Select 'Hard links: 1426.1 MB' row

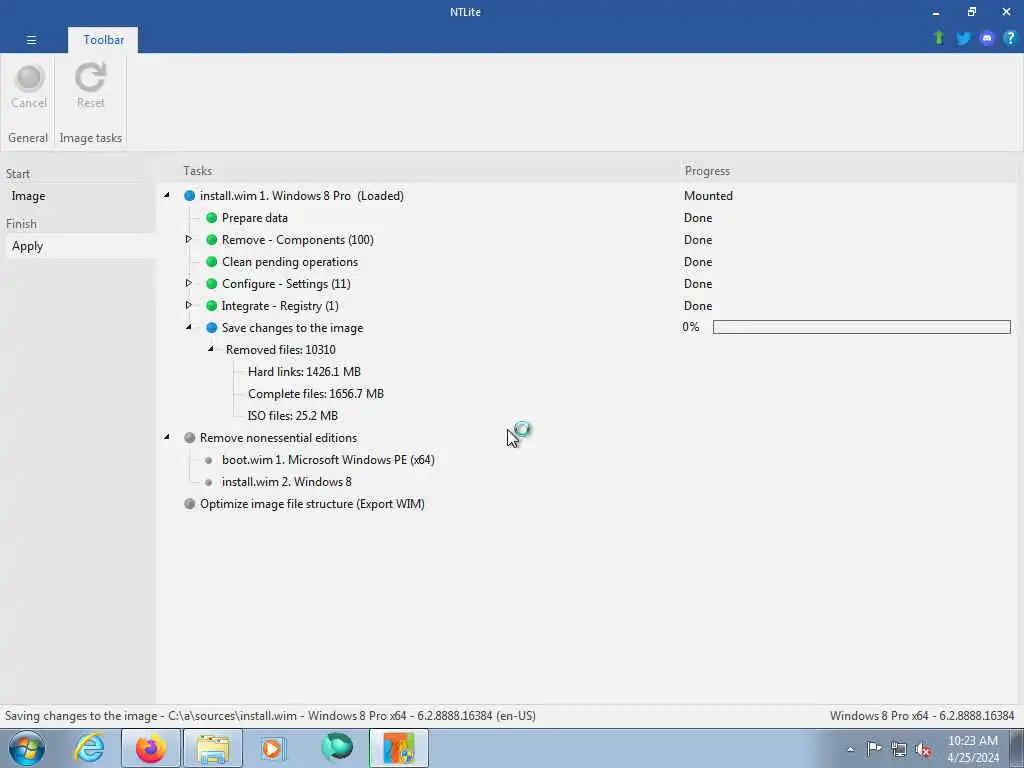click(304, 372)
